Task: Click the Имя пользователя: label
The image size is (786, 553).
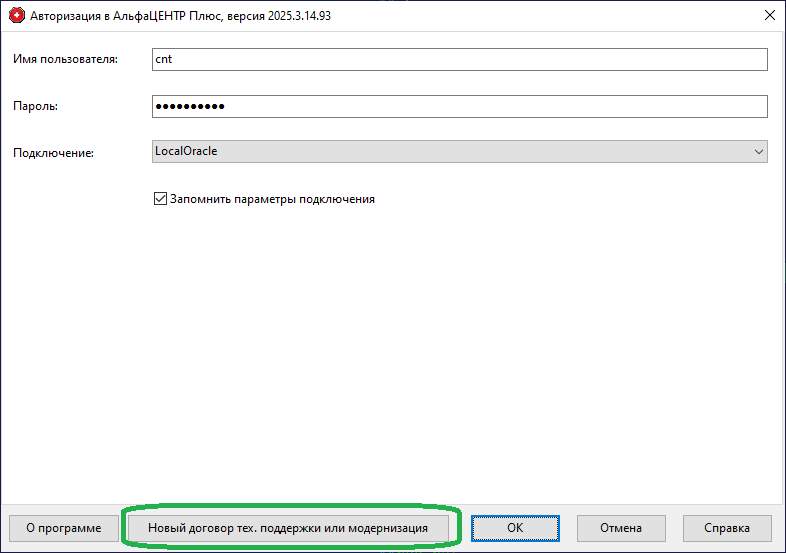Action: coord(65,59)
